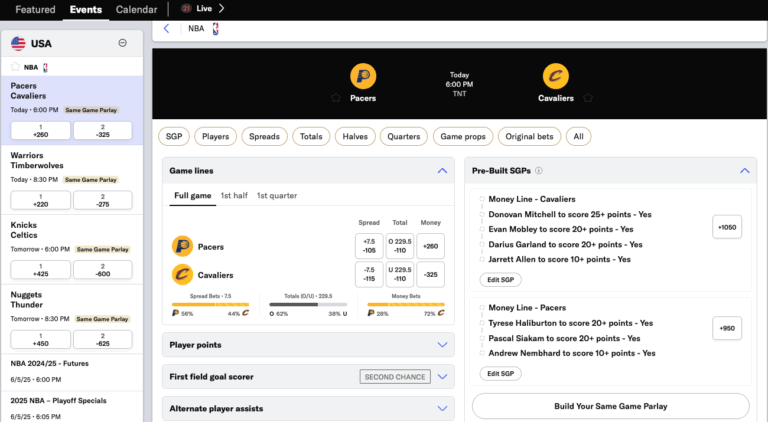Filter markets by Halves
The image size is (768, 422).
355,137
